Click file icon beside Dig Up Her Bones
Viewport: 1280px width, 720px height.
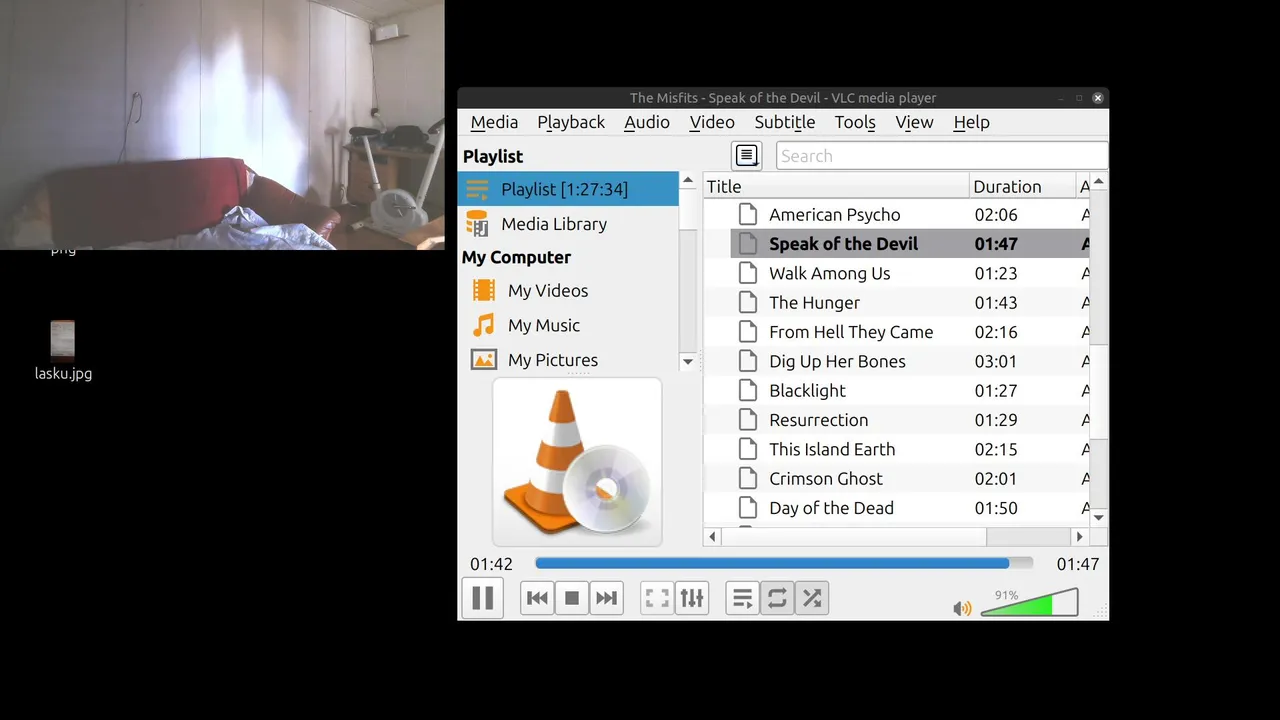[748, 361]
